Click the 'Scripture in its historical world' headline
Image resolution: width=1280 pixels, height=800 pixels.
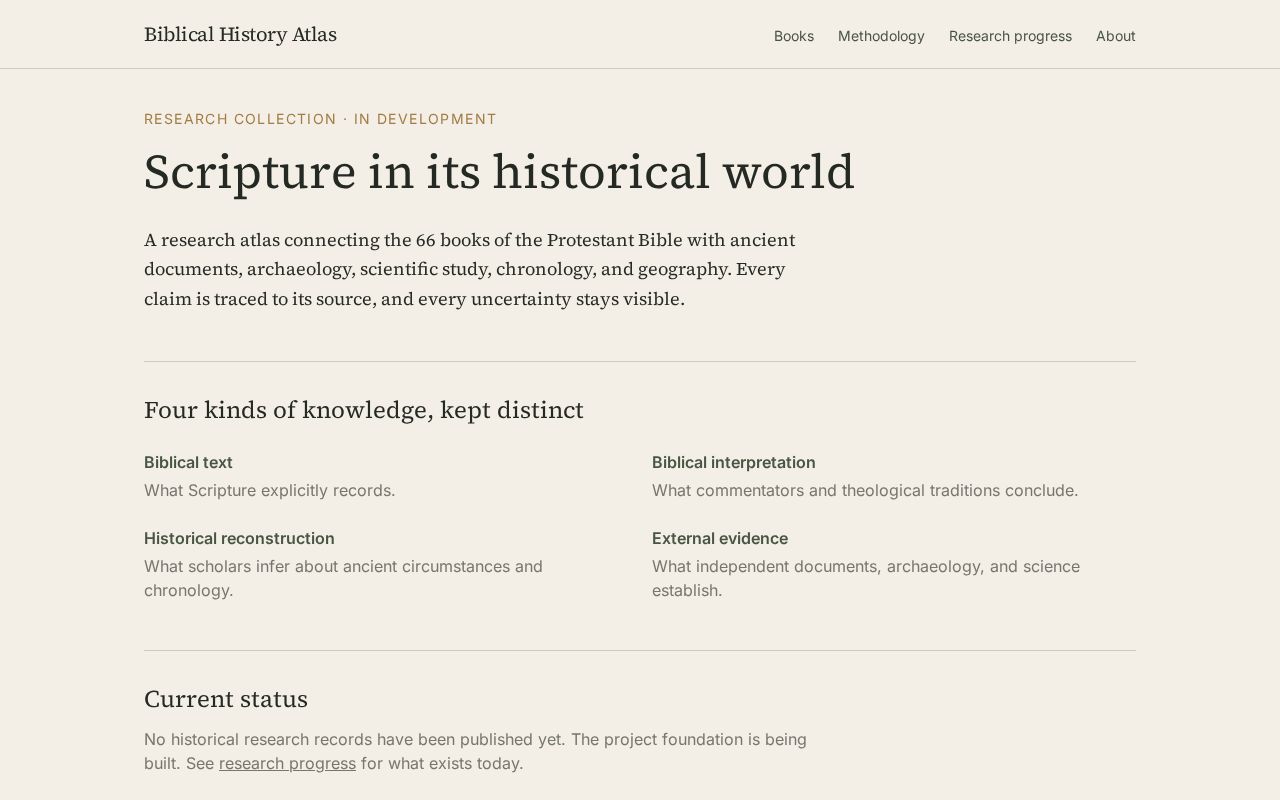[x=499, y=172]
